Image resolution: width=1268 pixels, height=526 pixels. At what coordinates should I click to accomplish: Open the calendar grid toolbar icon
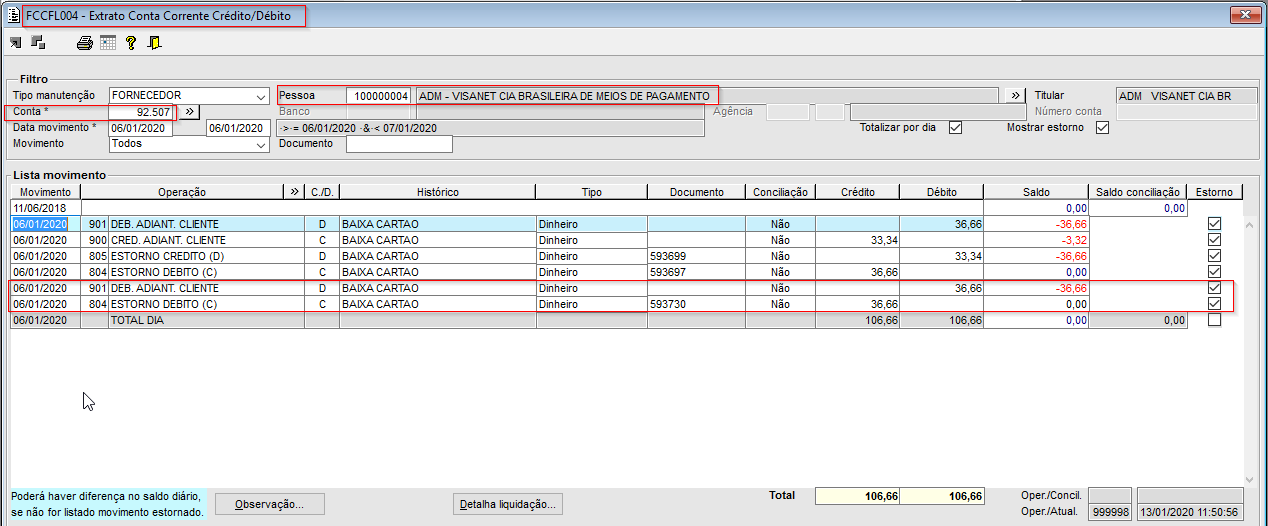click(108, 43)
